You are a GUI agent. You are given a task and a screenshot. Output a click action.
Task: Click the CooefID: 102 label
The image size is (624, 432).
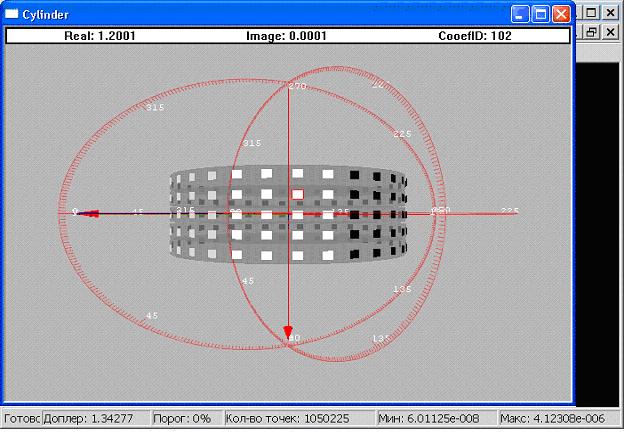[x=475, y=36]
